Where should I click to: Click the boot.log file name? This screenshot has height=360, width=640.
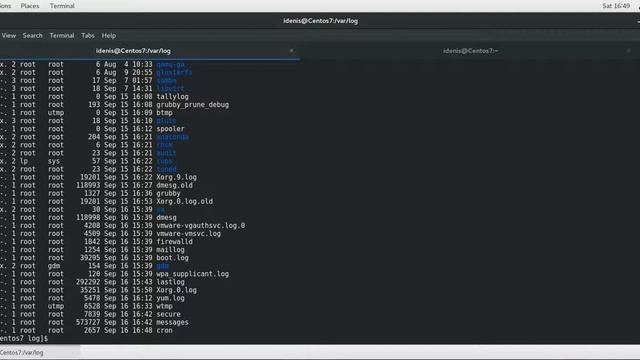(173, 258)
